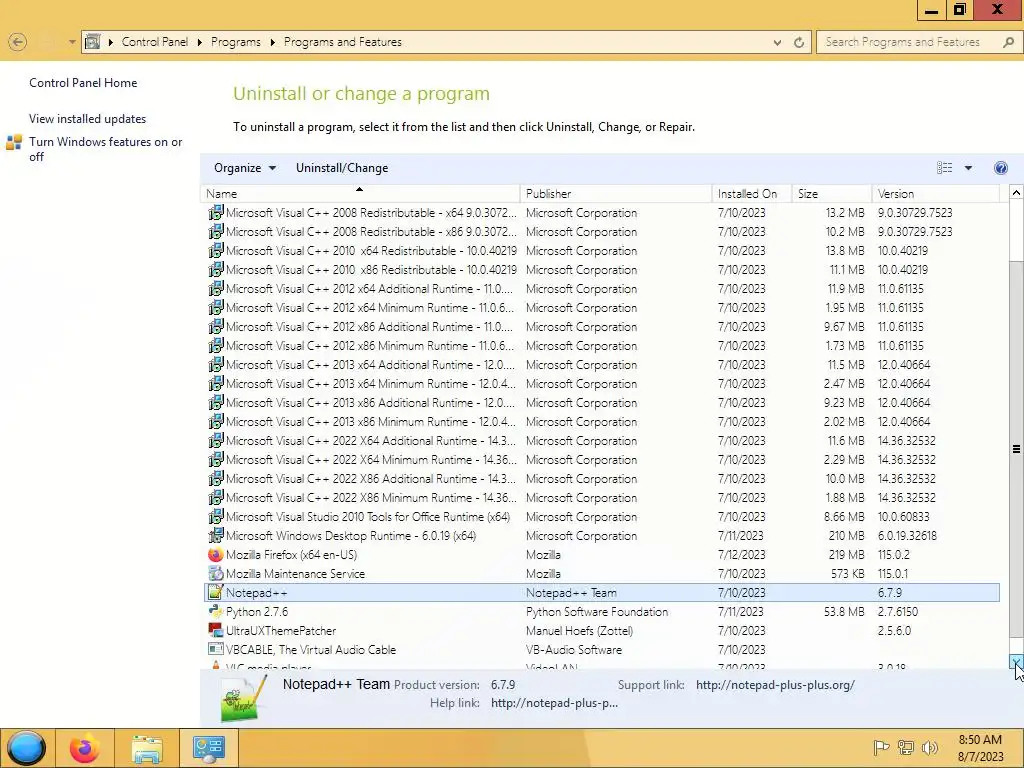Click the network tray icon

point(906,747)
